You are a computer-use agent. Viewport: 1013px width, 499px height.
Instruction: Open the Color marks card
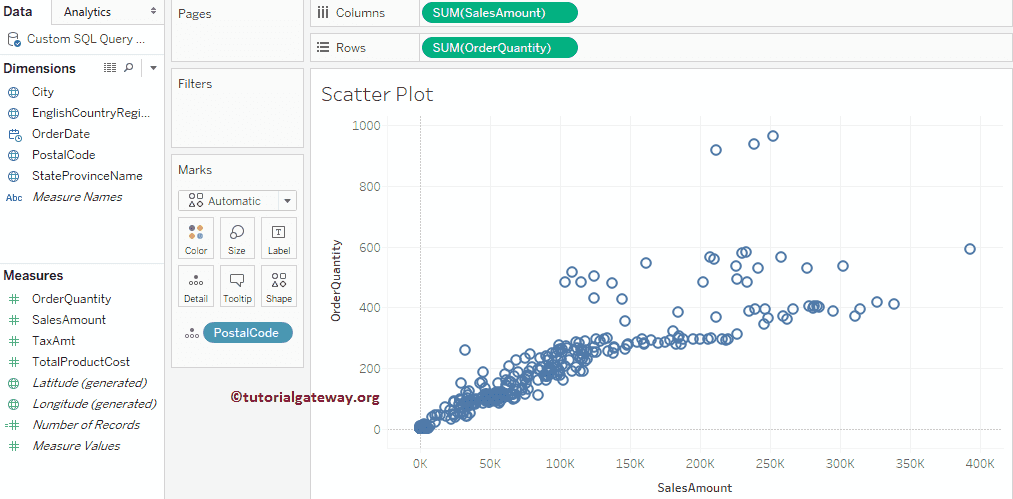point(196,238)
